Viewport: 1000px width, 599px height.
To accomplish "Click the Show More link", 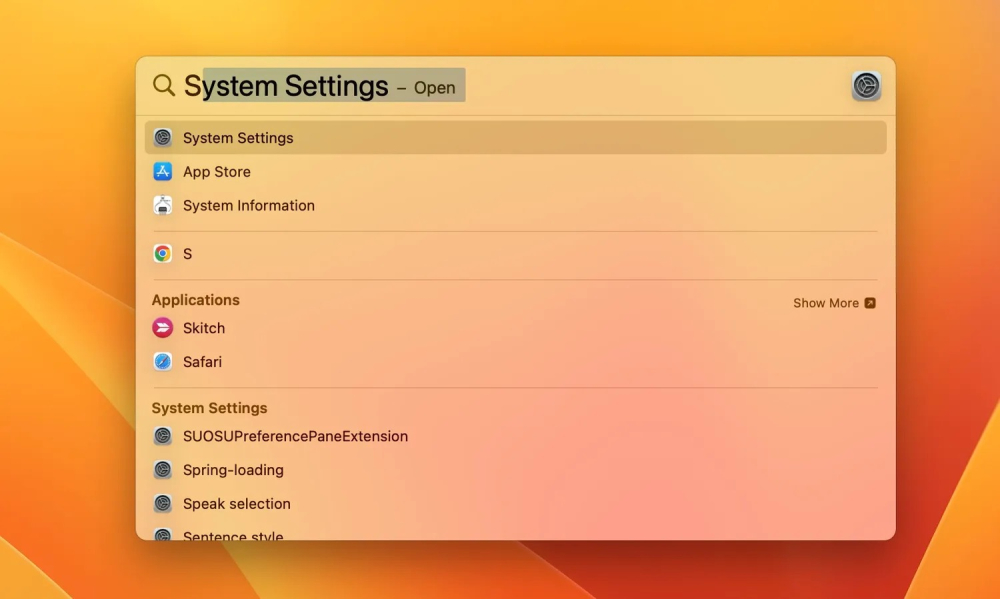I will coord(825,303).
